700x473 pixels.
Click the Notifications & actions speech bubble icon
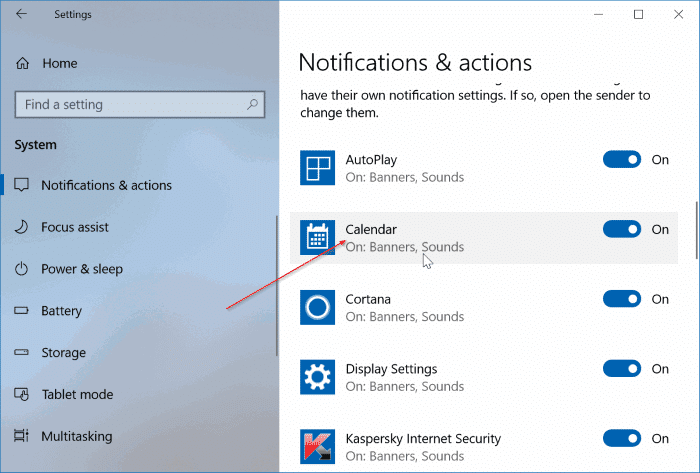pyautogui.click(x=21, y=185)
